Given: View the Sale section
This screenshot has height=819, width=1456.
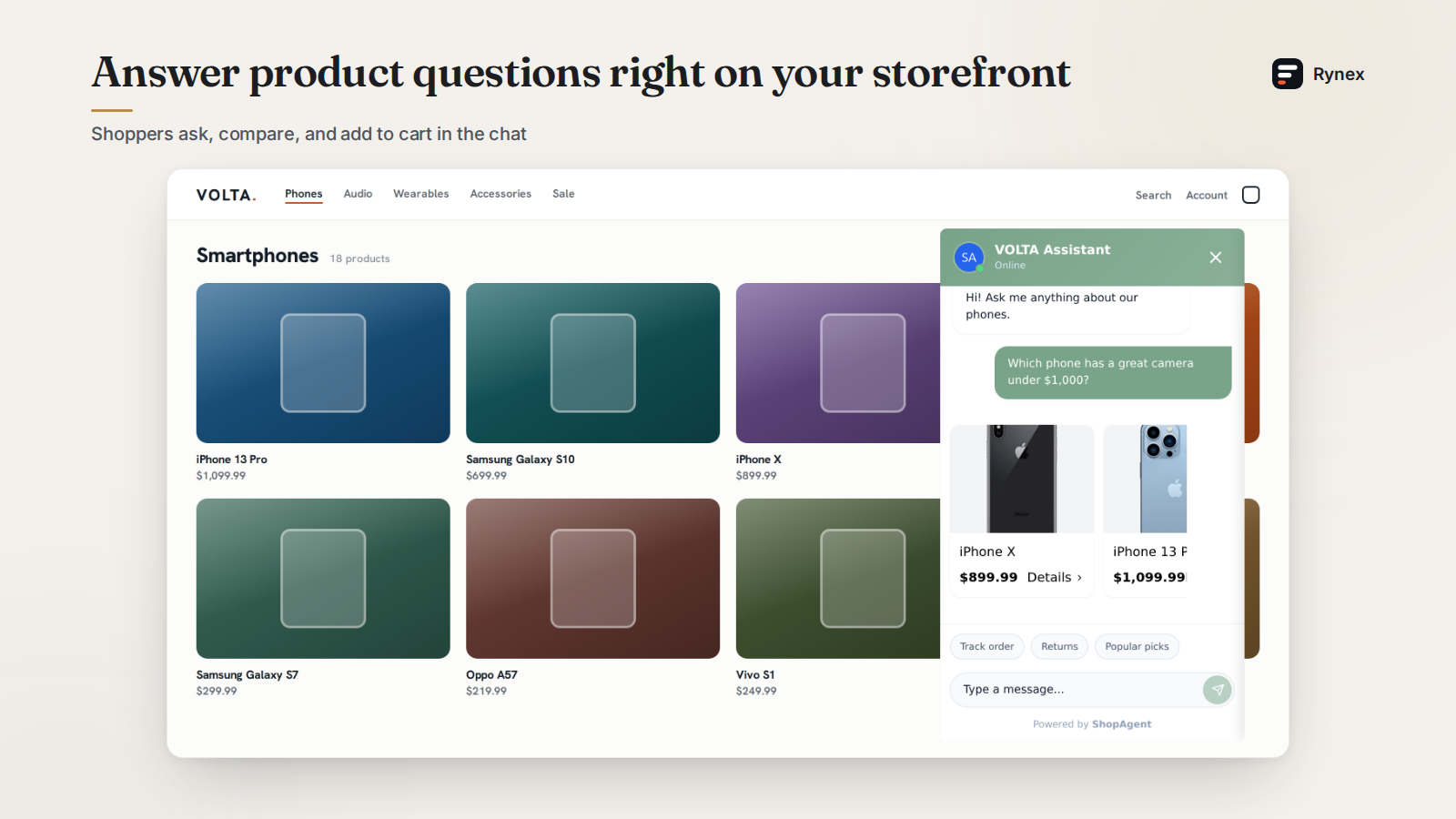Looking at the screenshot, I should (563, 194).
